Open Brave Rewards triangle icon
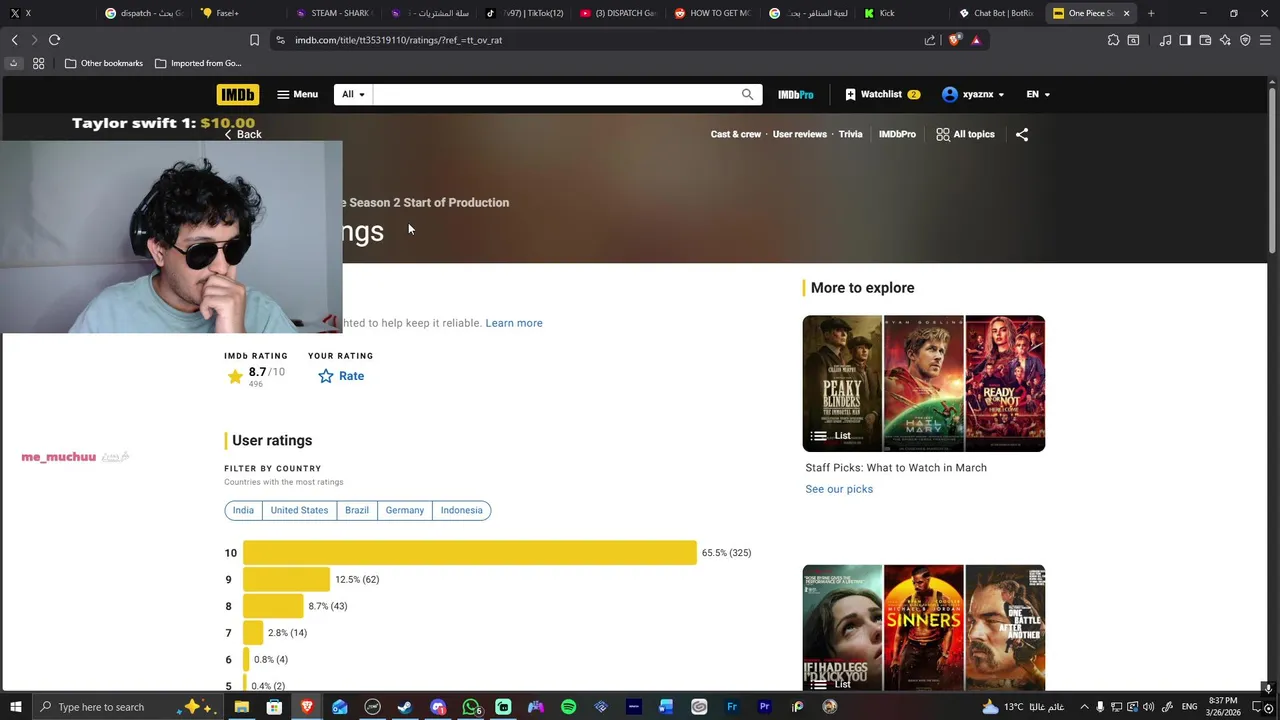 [x=976, y=40]
